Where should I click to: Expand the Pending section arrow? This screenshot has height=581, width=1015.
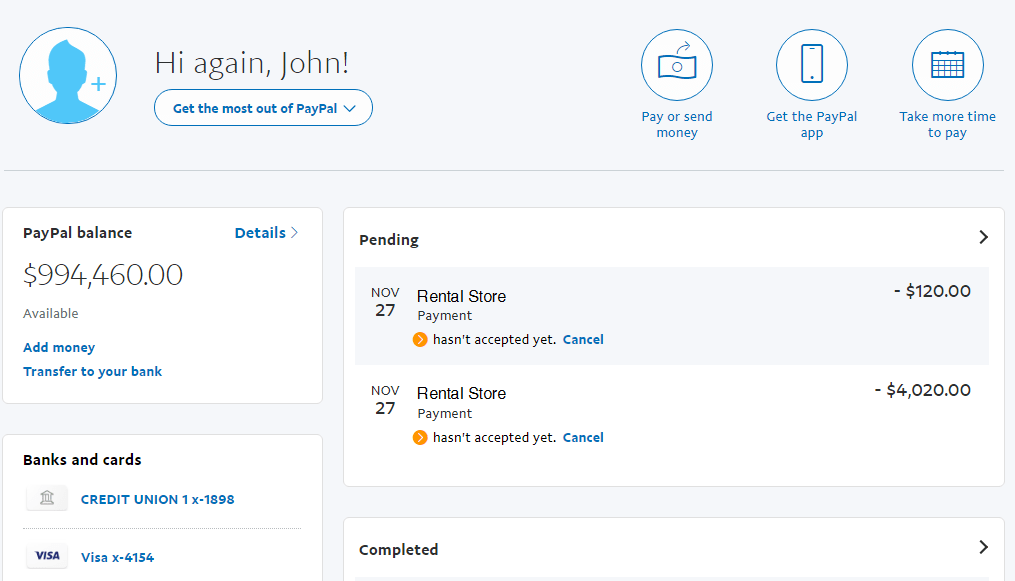pyautogui.click(x=983, y=238)
